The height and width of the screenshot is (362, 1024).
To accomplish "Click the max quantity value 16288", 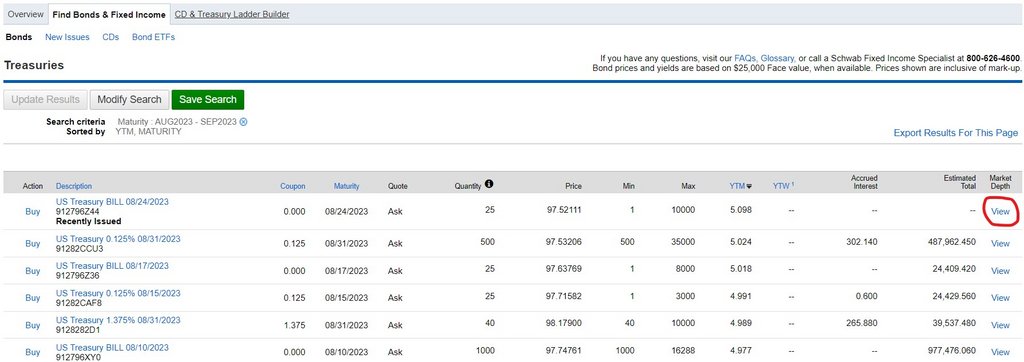I will pyautogui.click(x=683, y=351).
